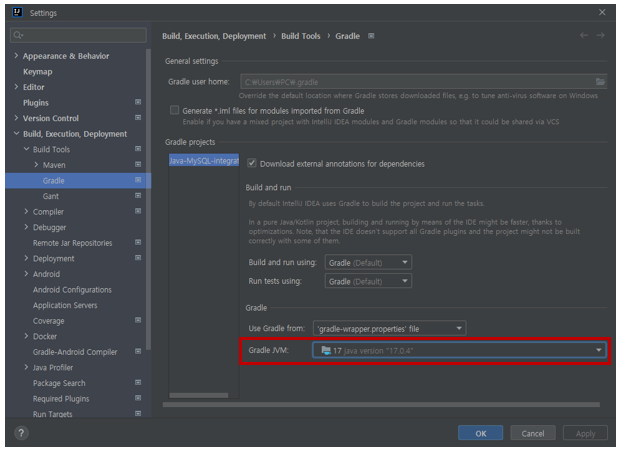The image size is (620, 452).
Task: Click project icon beside Gradle tree row
Action: 138,180
